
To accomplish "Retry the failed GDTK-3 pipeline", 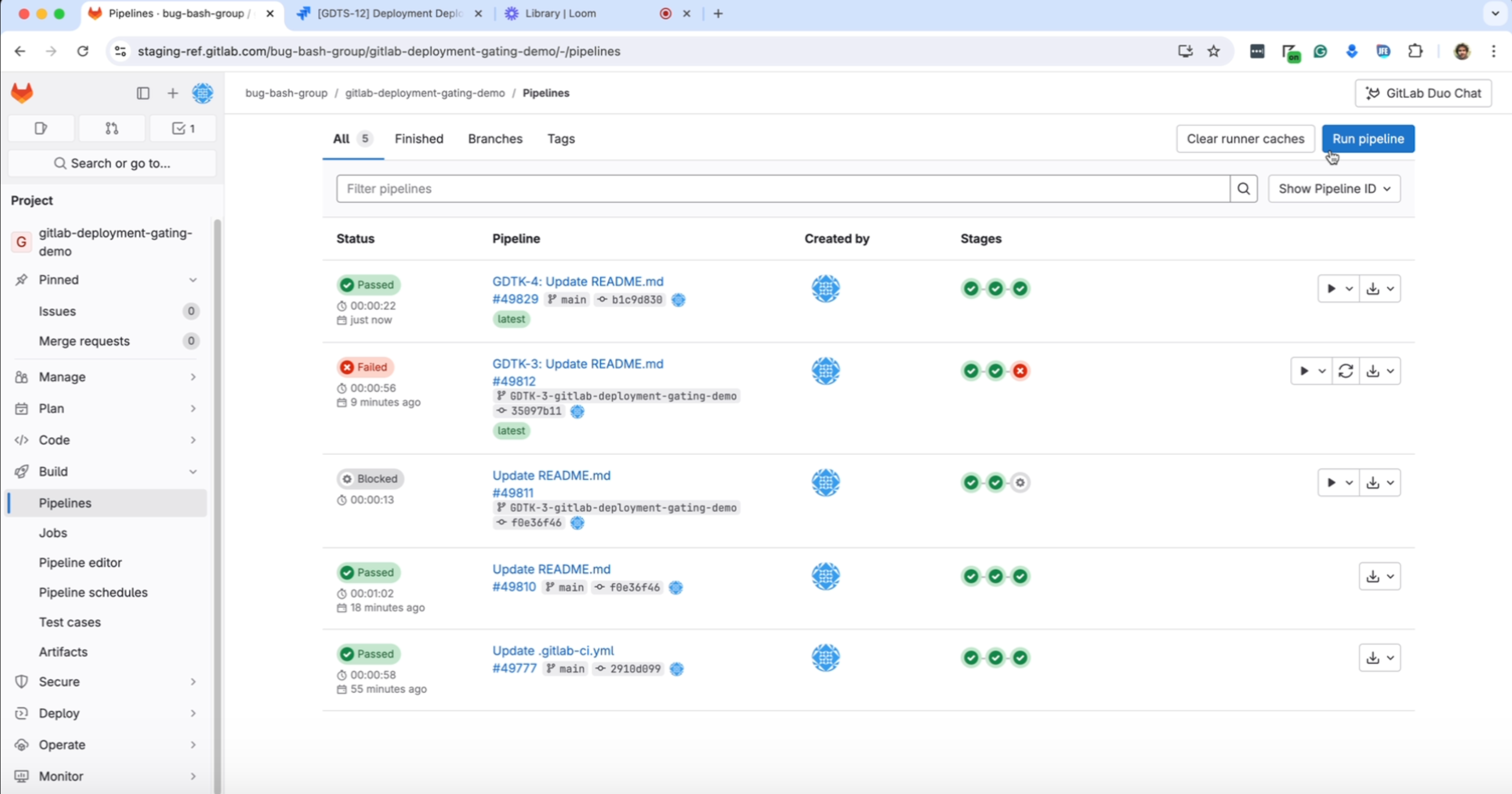I will [1346, 371].
